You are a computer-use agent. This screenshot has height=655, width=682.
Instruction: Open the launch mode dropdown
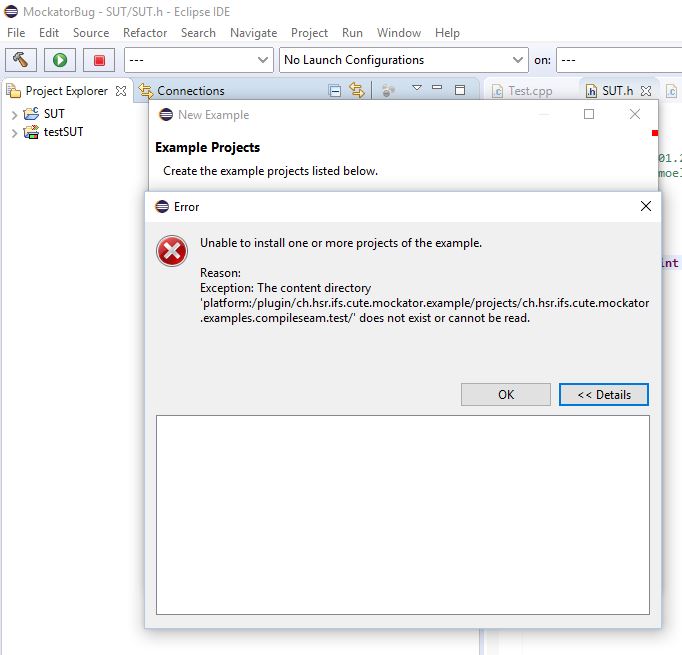point(199,60)
